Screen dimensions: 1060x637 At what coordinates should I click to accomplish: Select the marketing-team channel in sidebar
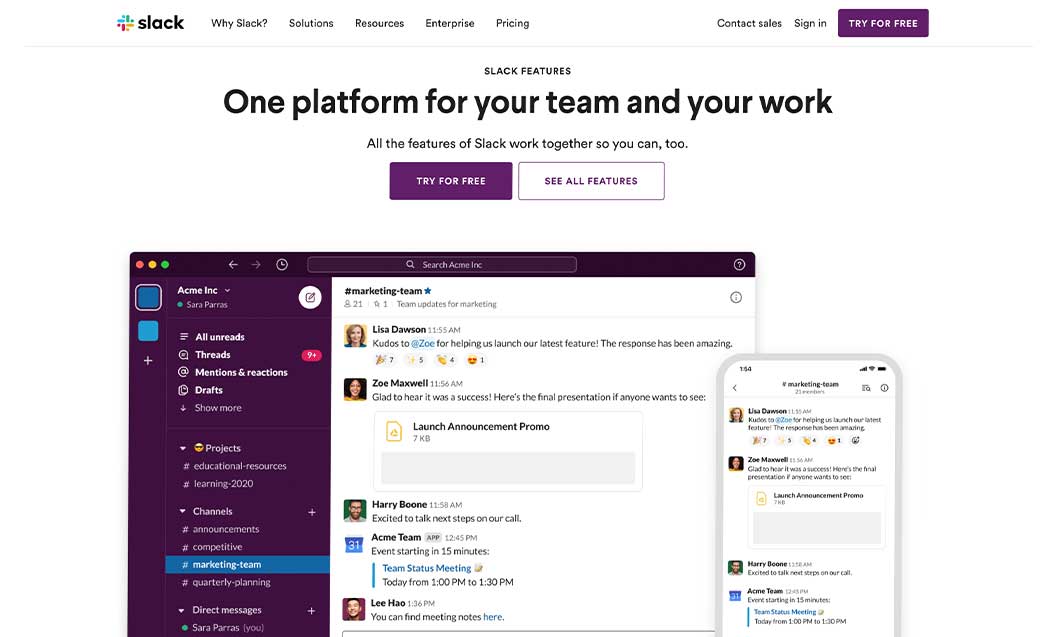click(x=247, y=564)
